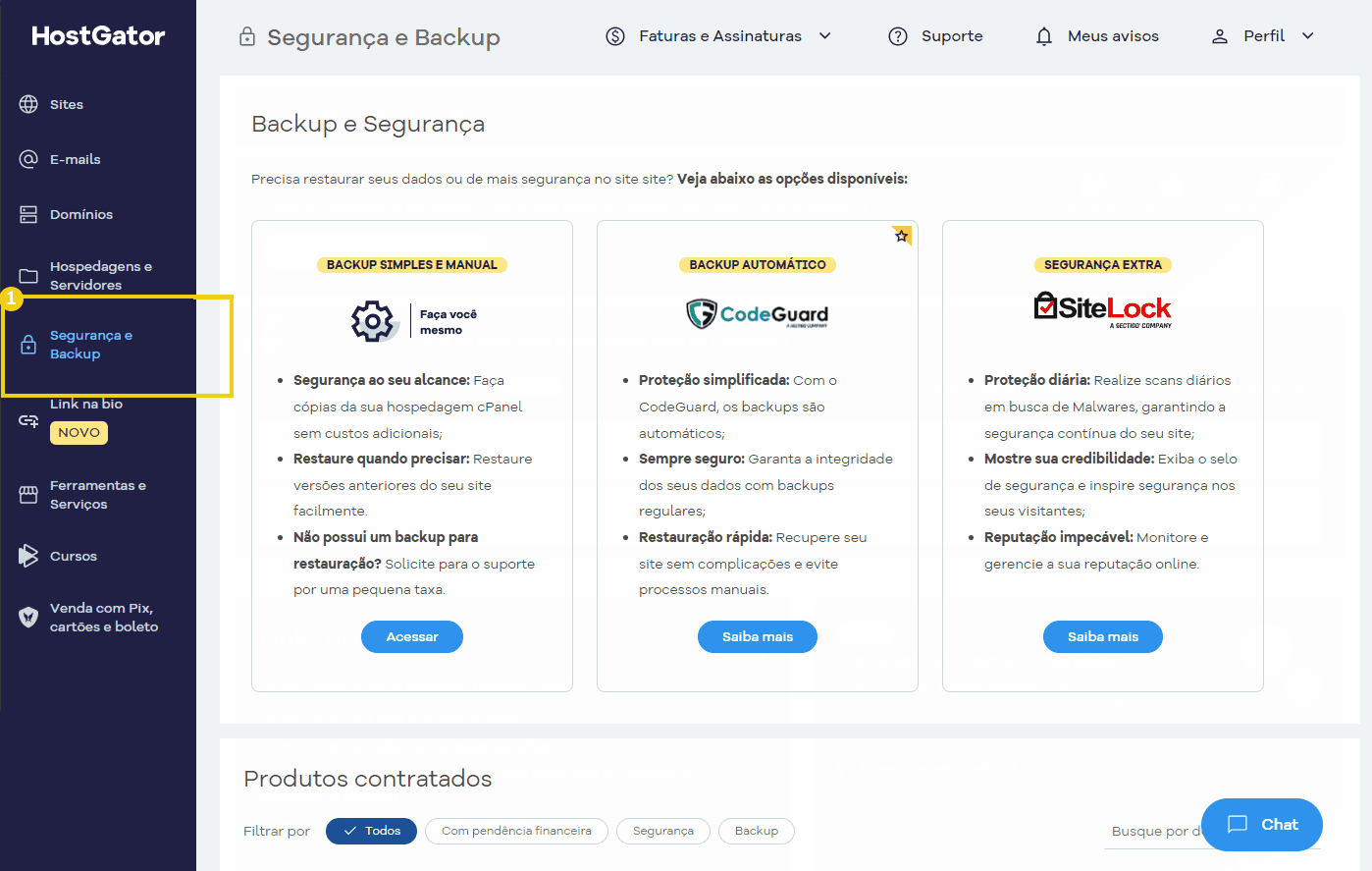This screenshot has height=871, width=1372.
Task: Click the lock icon beside the header title
Action: [247, 37]
